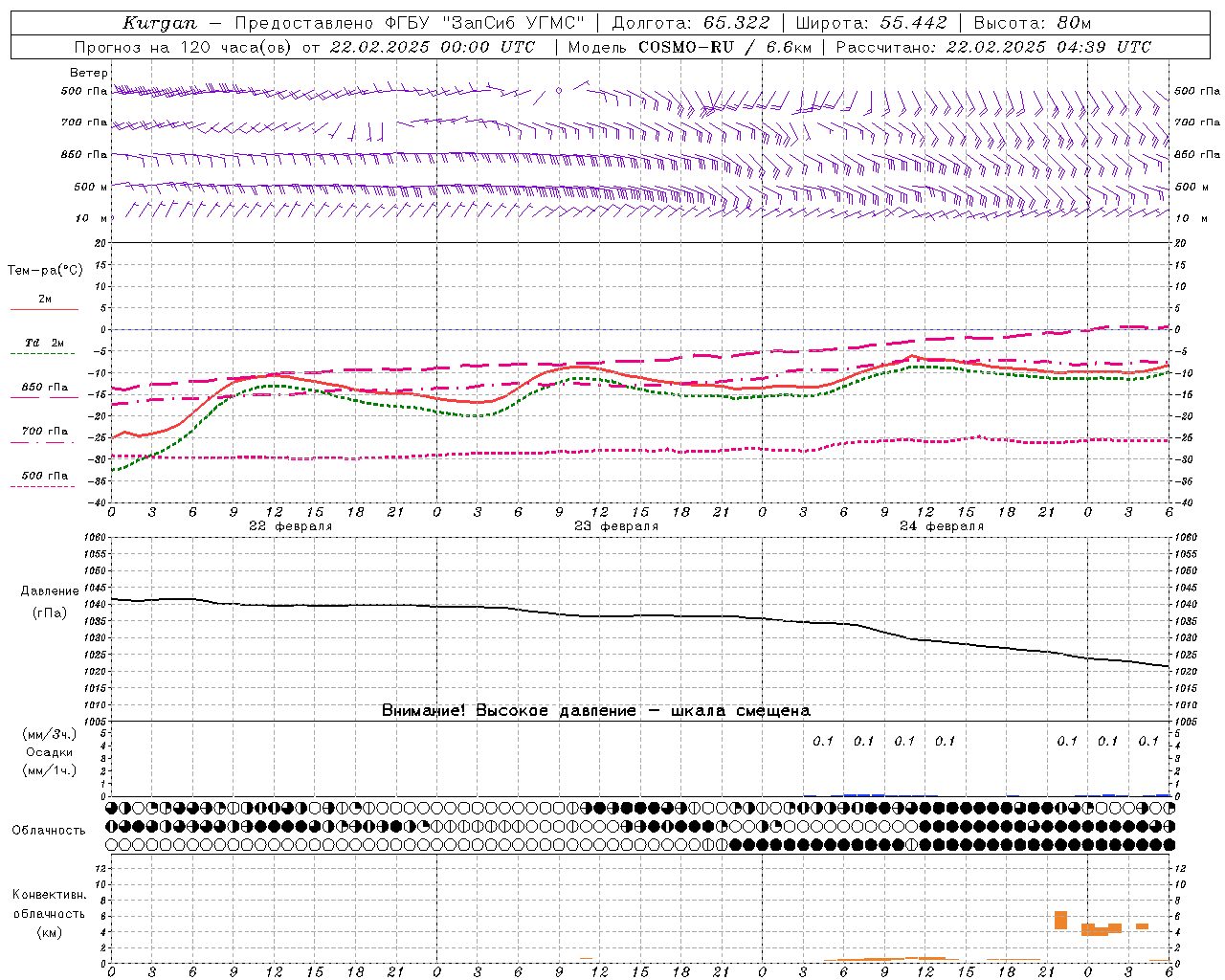Click the "Td 2м" dew point legend entry
The width and height of the screenshot is (1225, 980).
point(45,343)
